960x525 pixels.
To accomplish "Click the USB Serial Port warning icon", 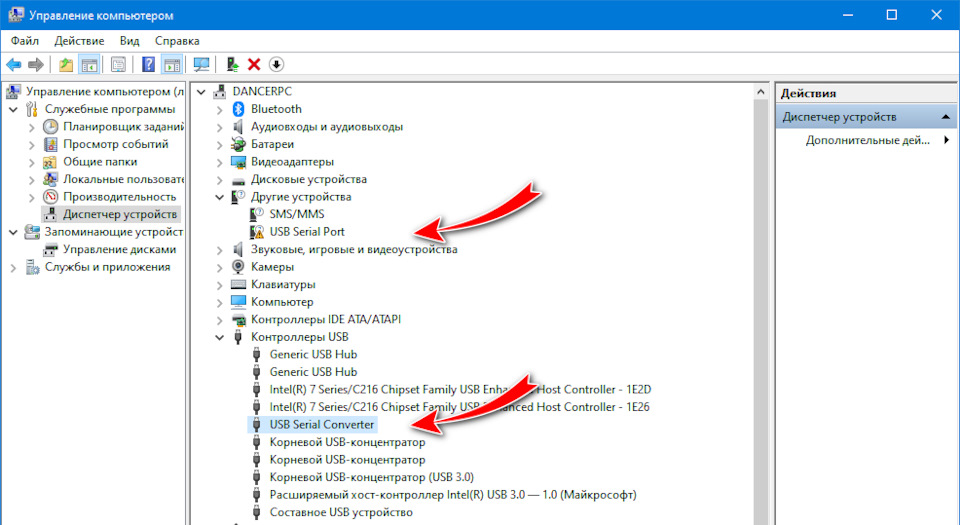I will pyautogui.click(x=257, y=232).
